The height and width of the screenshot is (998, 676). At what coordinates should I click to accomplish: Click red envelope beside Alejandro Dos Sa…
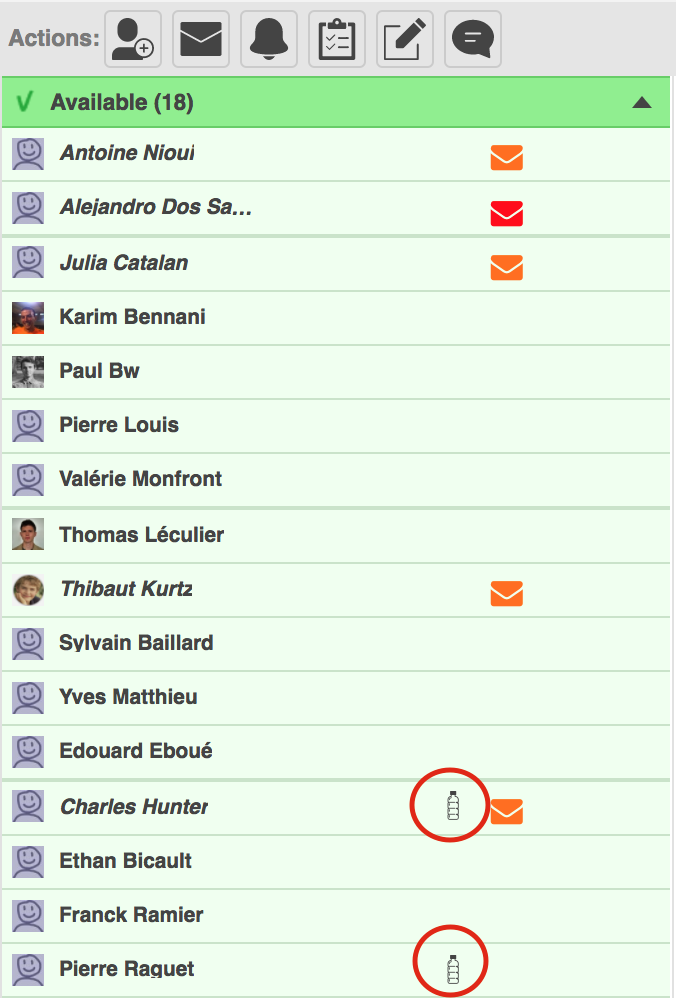507,213
